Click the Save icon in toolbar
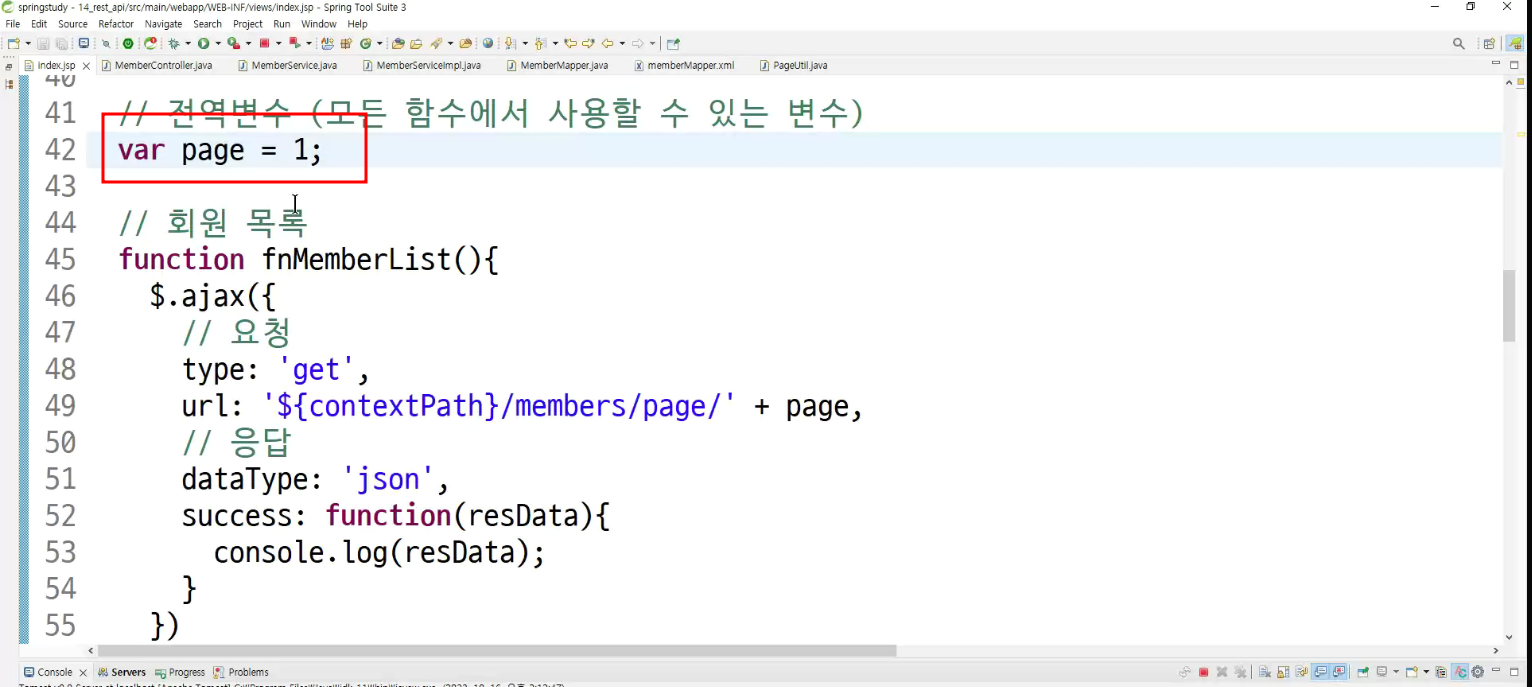The image size is (1532, 687). [x=43, y=44]
